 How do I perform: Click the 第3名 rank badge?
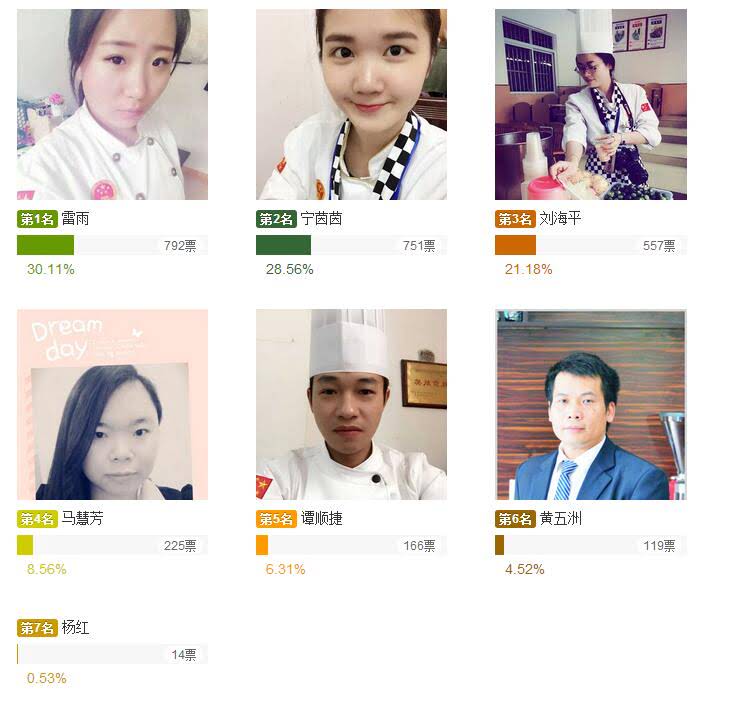pos(515,219)
